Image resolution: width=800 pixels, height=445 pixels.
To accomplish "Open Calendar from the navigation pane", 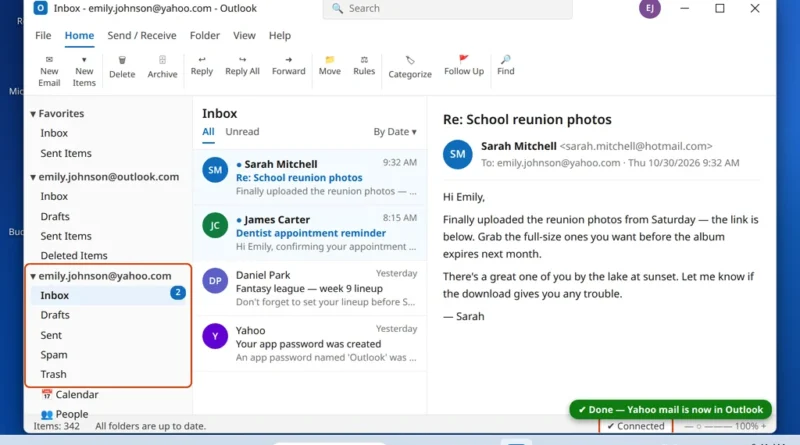I will pos(70,394).
